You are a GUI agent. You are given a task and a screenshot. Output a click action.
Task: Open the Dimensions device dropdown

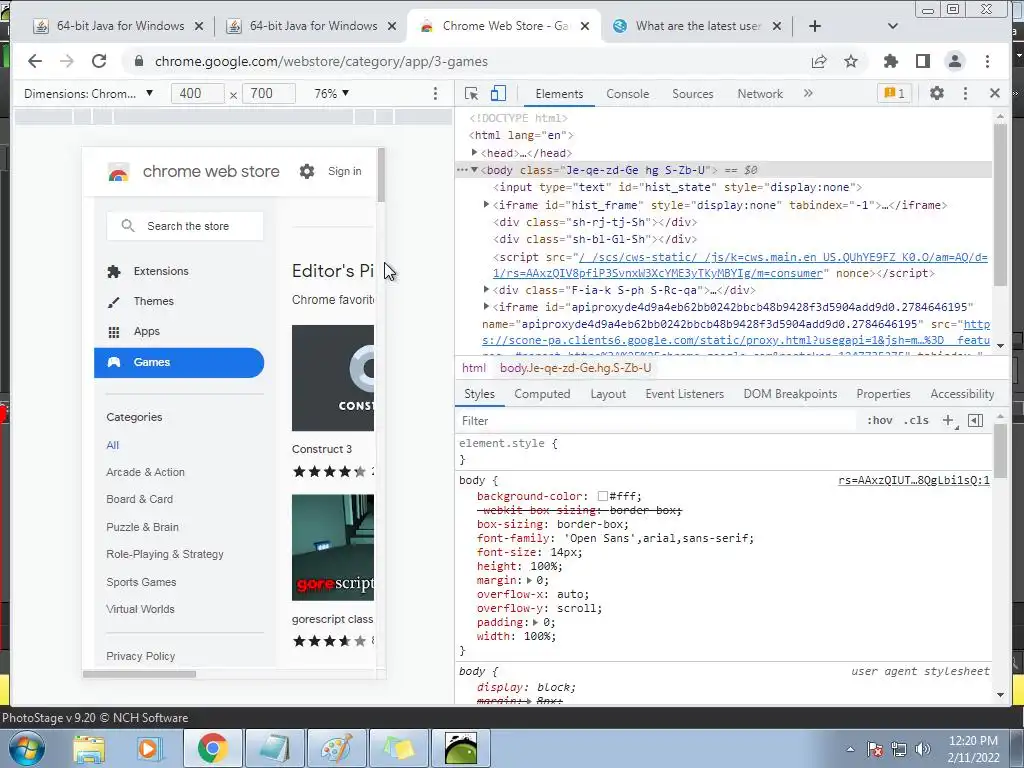pos(88,93)
